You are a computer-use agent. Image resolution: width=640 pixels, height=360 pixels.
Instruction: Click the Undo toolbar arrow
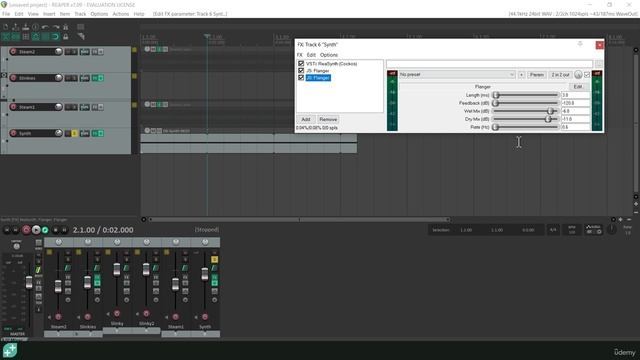tap(45, 27)
